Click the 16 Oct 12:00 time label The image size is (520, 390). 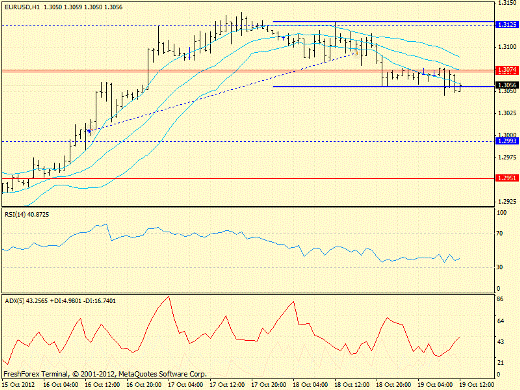coord(102,385)
